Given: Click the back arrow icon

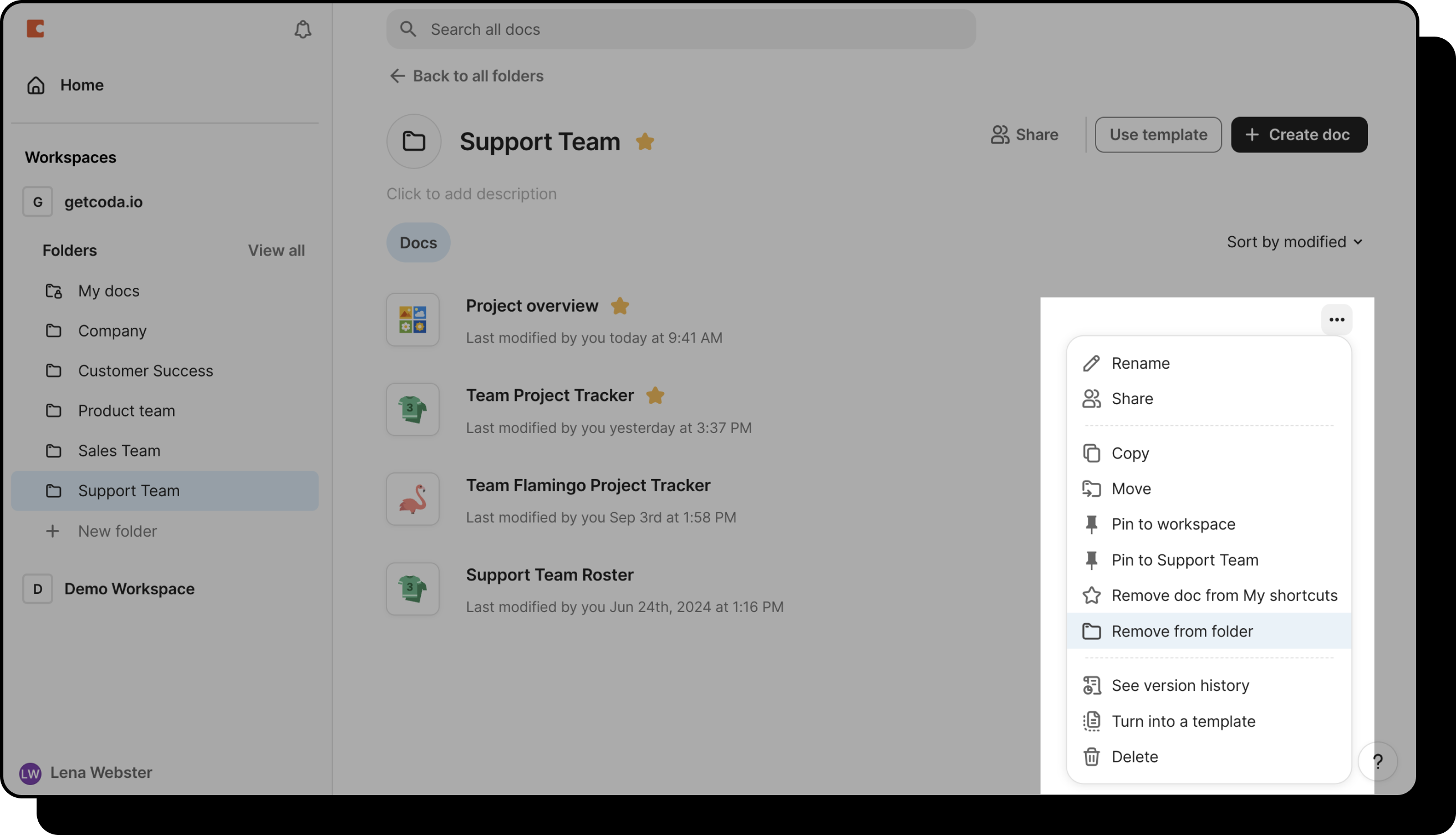Looking at the screenshot, I should [398, 76].
